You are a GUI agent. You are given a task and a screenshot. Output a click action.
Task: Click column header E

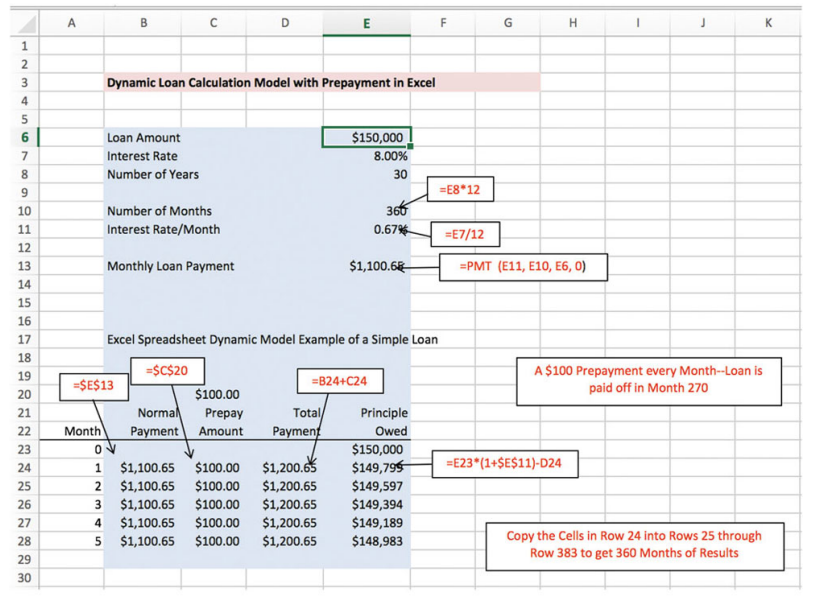click(366, 23)
